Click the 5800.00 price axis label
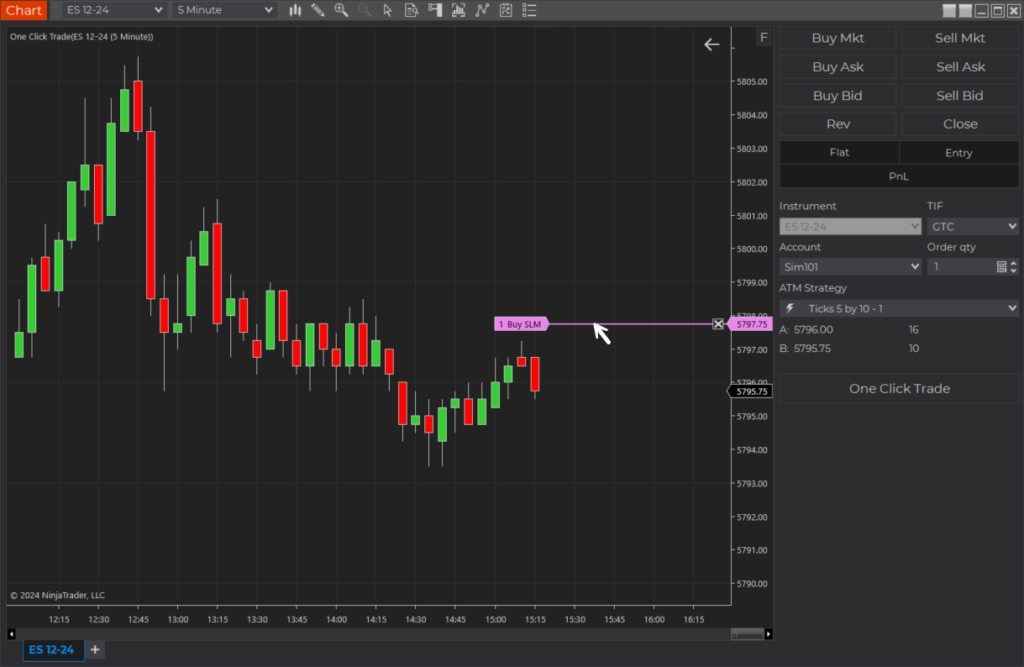The width and height of the screenshot is (1024, 667). point(752,249)
